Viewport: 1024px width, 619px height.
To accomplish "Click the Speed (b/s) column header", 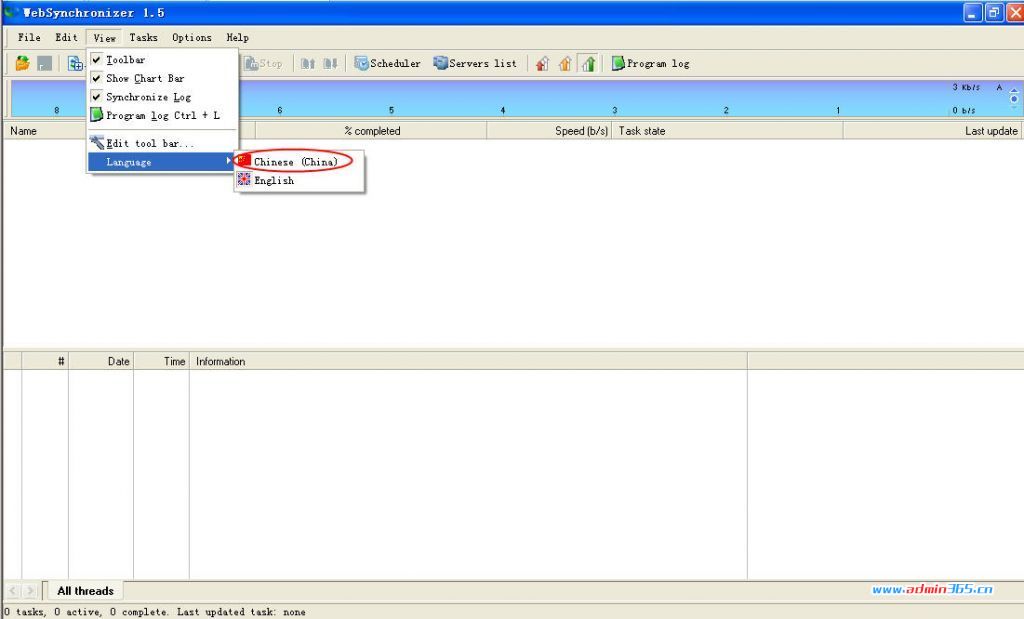I will (x=550, y=131).
